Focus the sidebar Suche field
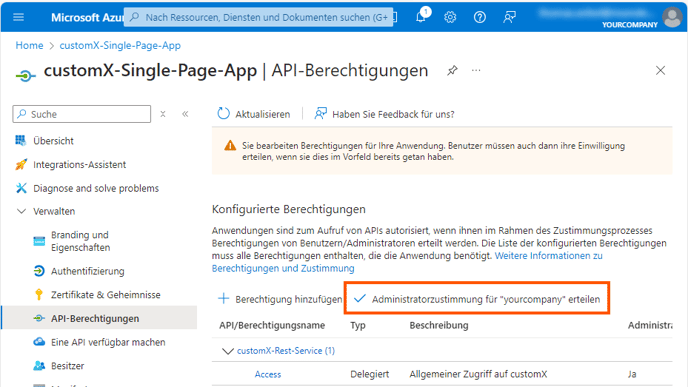 82,114
